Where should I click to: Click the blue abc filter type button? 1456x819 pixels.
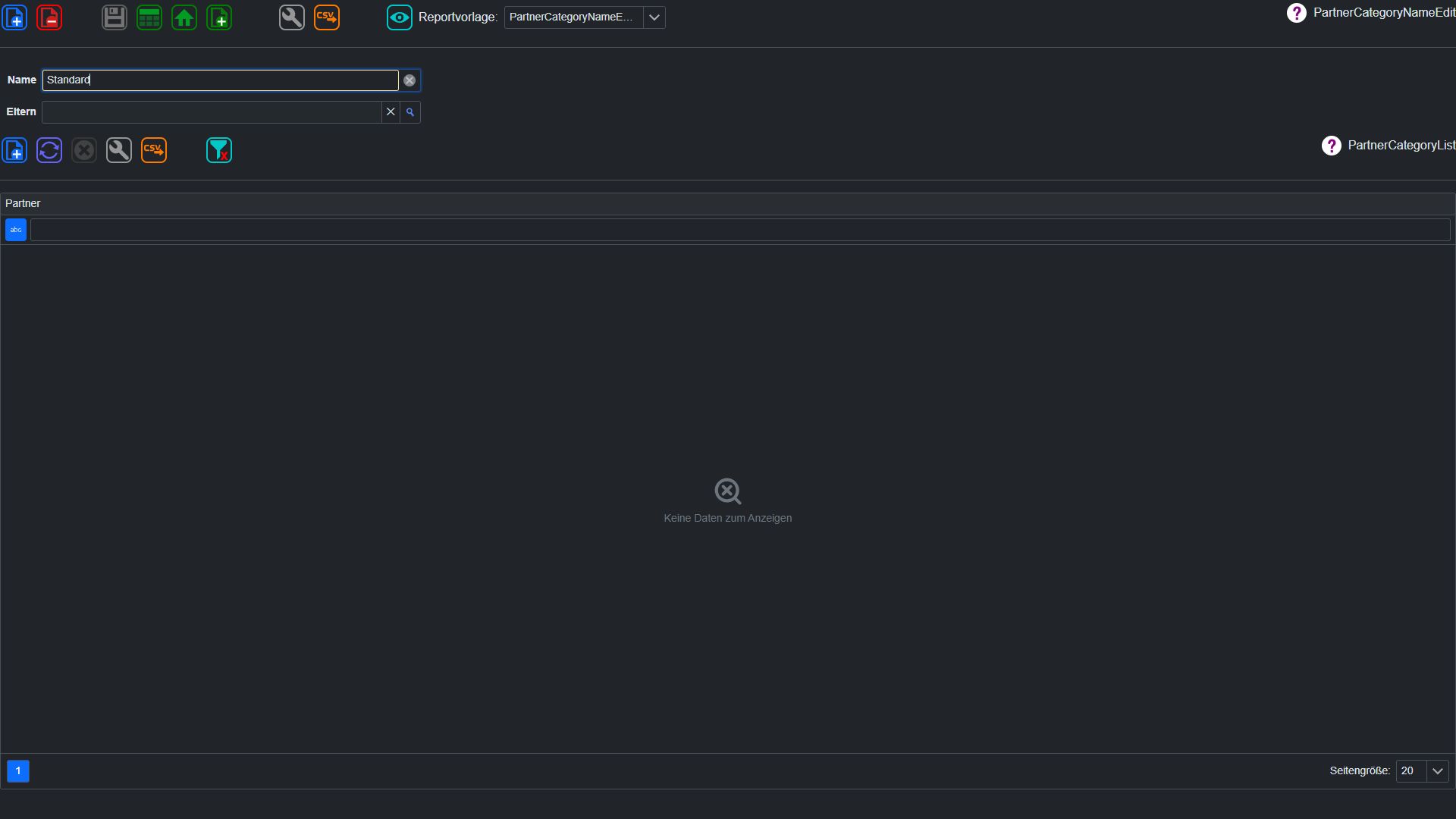pyautogui.click(x=16, y=230)
